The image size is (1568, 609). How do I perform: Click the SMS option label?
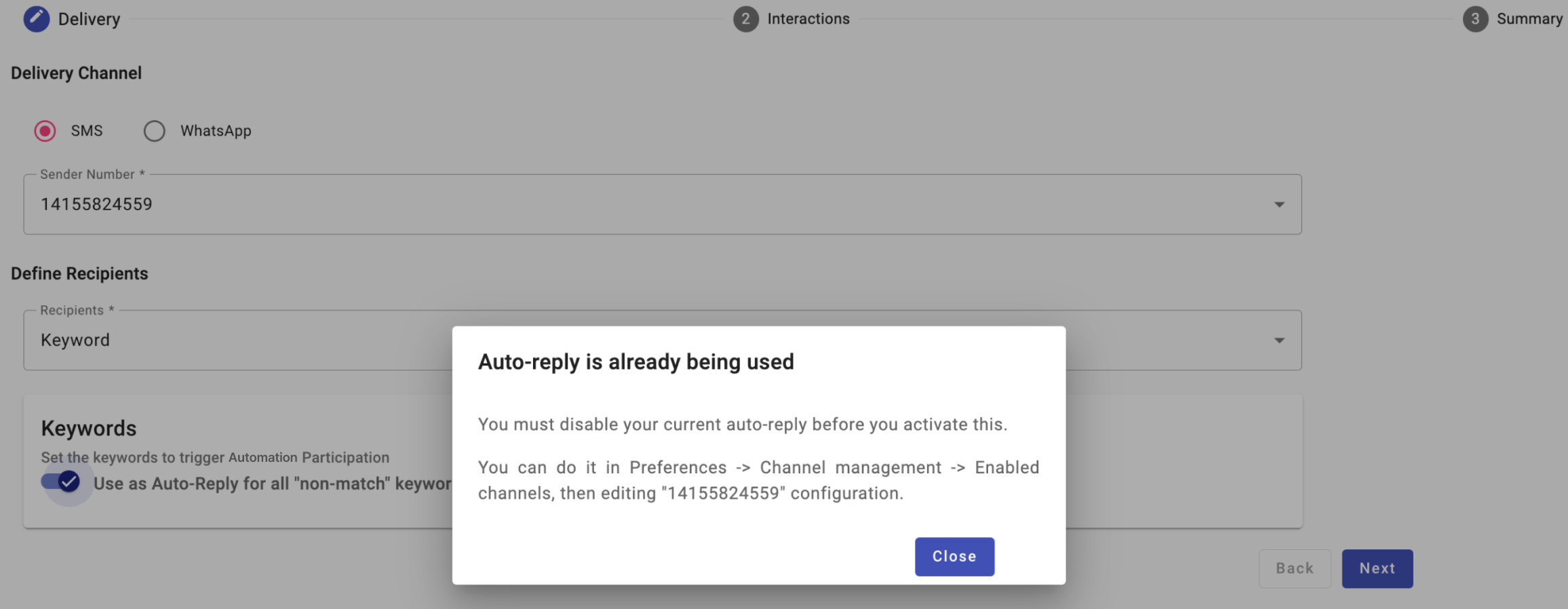click(x=87, y=131)
